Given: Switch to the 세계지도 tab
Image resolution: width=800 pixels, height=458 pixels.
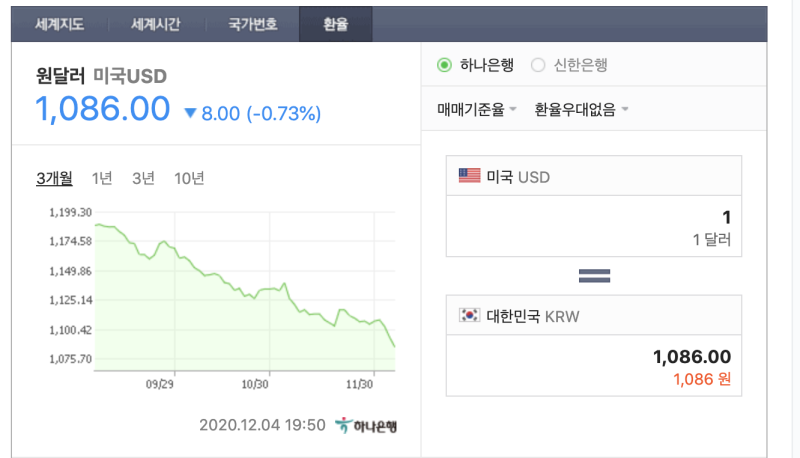Looking at the screenshot, I should coord(59,24).
